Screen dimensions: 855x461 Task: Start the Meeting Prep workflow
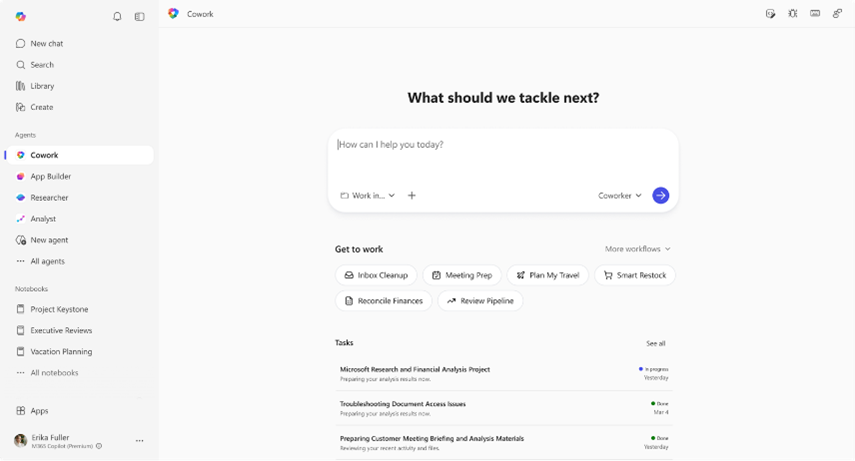(462, 276)
